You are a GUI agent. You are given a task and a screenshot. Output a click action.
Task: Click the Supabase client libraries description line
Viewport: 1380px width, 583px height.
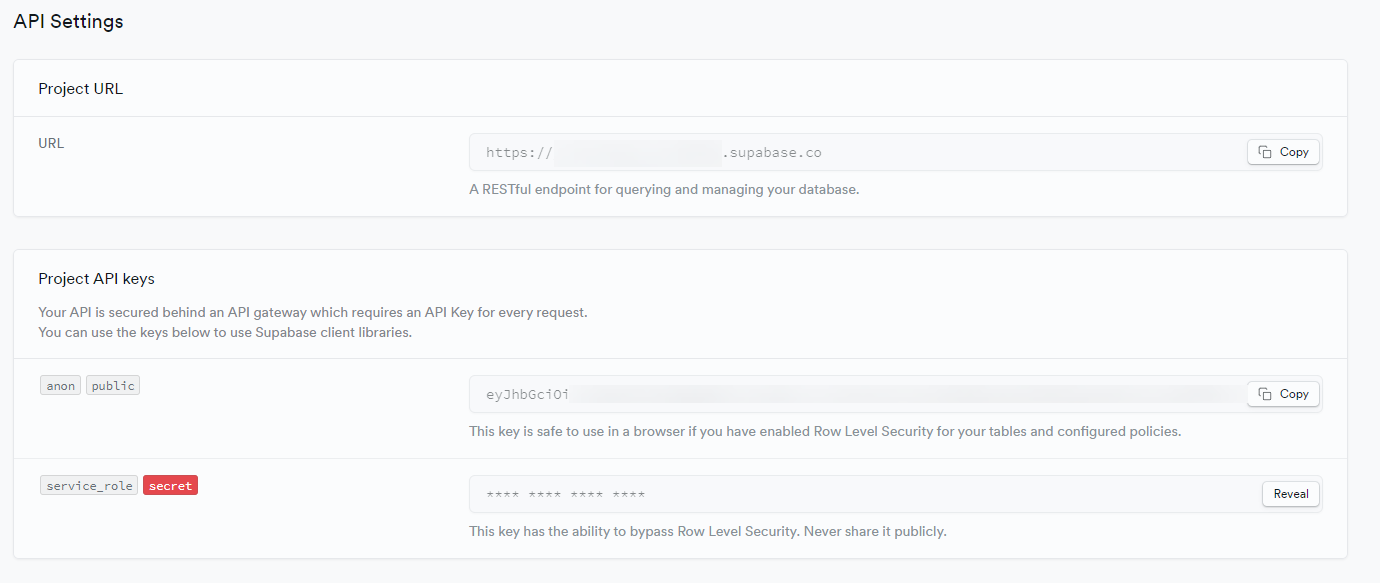pos(225,332)
